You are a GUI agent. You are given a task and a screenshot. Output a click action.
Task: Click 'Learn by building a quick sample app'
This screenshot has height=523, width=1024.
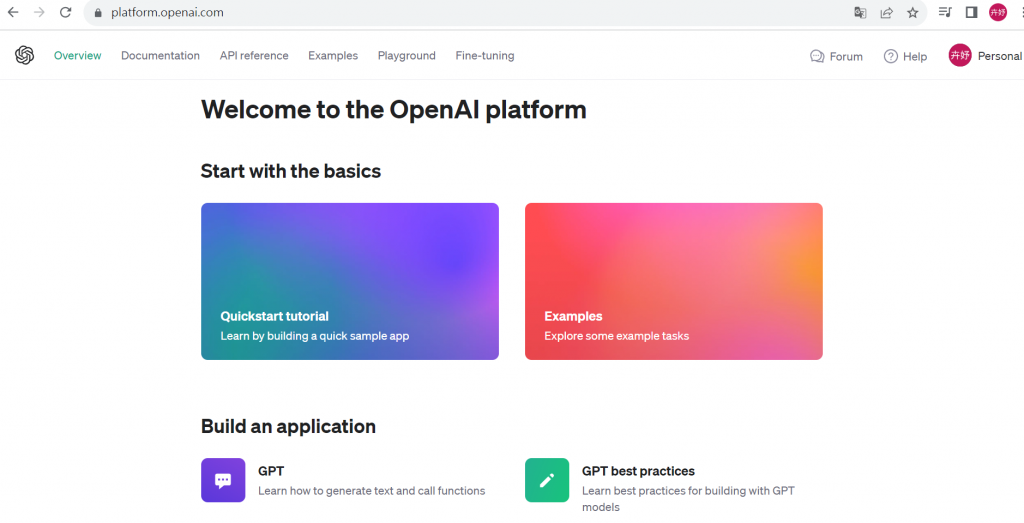click(315, 336)
